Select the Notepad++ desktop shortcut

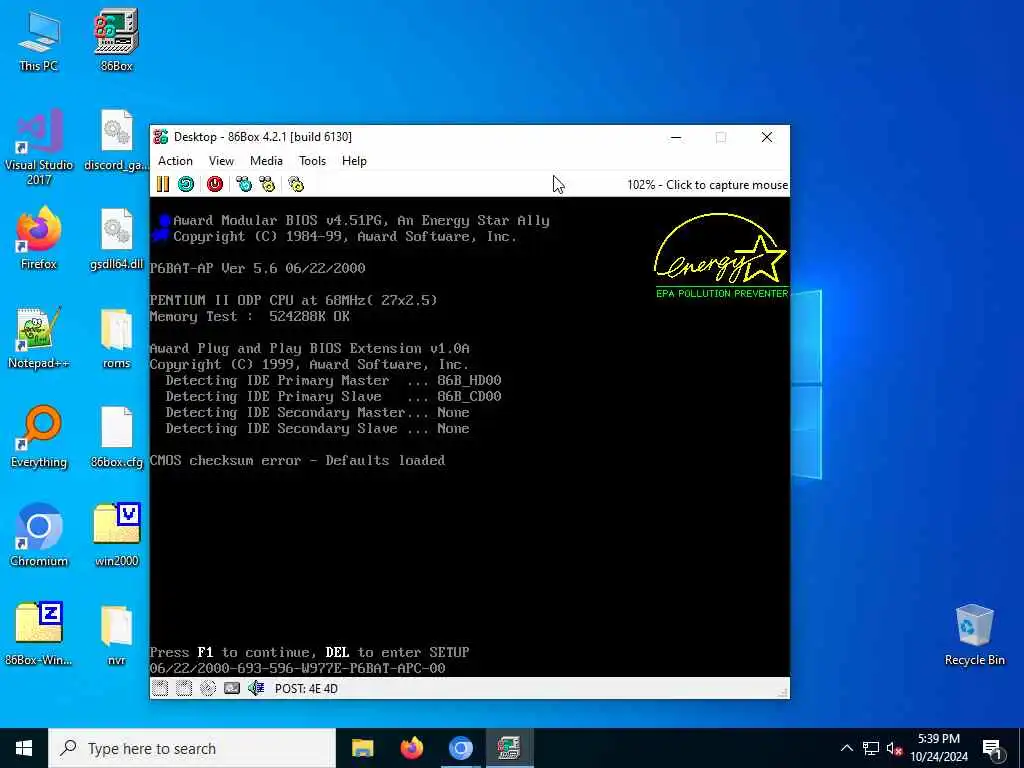[39, 338]
